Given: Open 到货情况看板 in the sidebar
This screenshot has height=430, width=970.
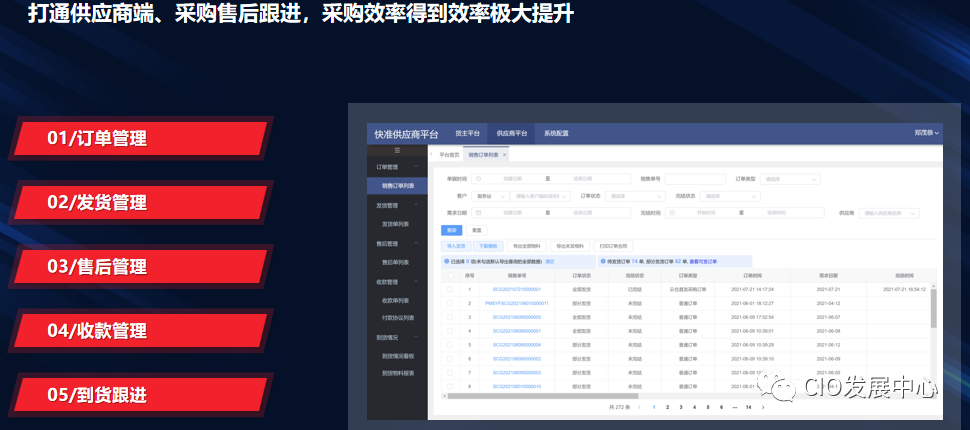Looking at the screenshot, I should click(x=397, y=356).
